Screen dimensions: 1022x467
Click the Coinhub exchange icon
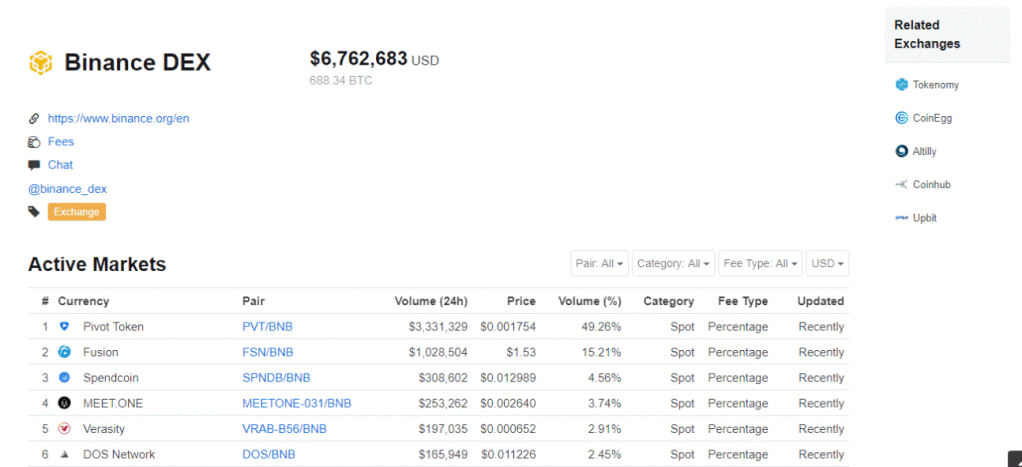click(901, 185)
